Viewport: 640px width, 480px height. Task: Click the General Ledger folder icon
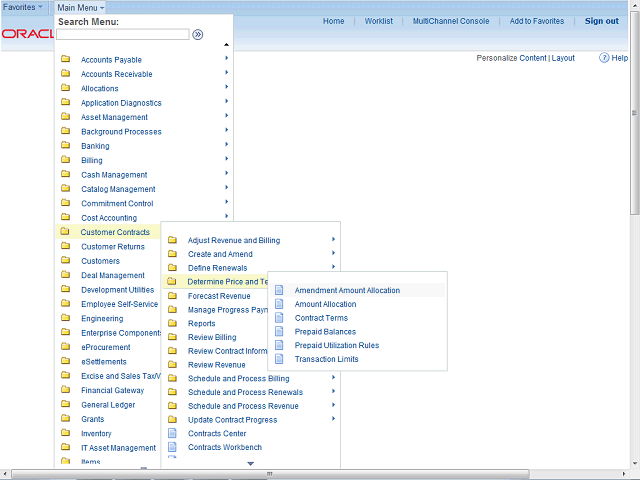[x=65, y=404]
